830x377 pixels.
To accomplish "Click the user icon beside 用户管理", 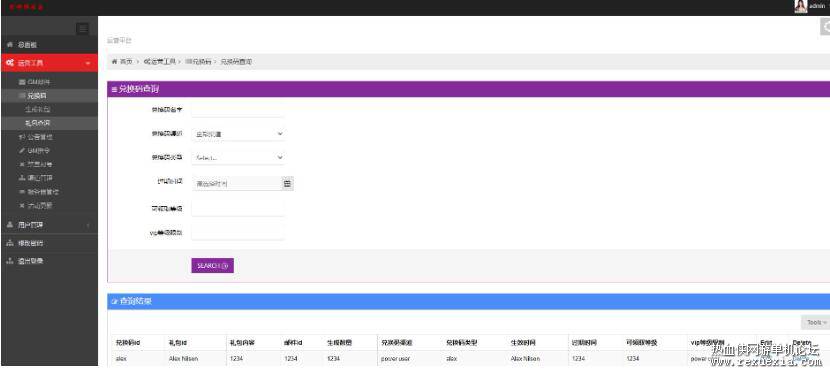I will [x=10, y=225].
